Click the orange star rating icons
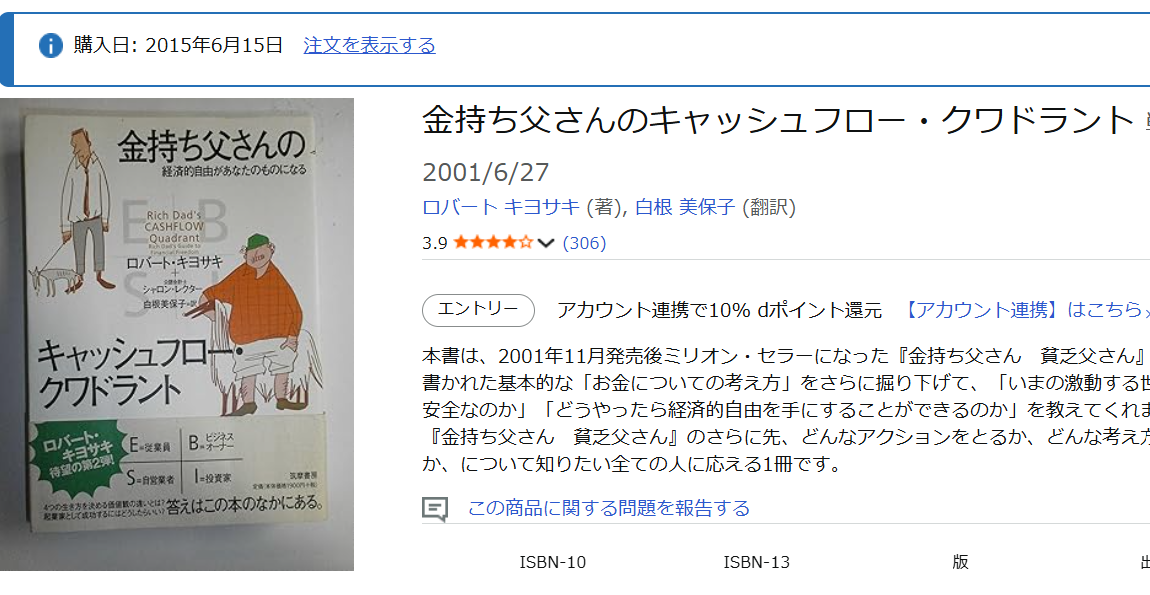1150x595 pixels. point(494,243)
